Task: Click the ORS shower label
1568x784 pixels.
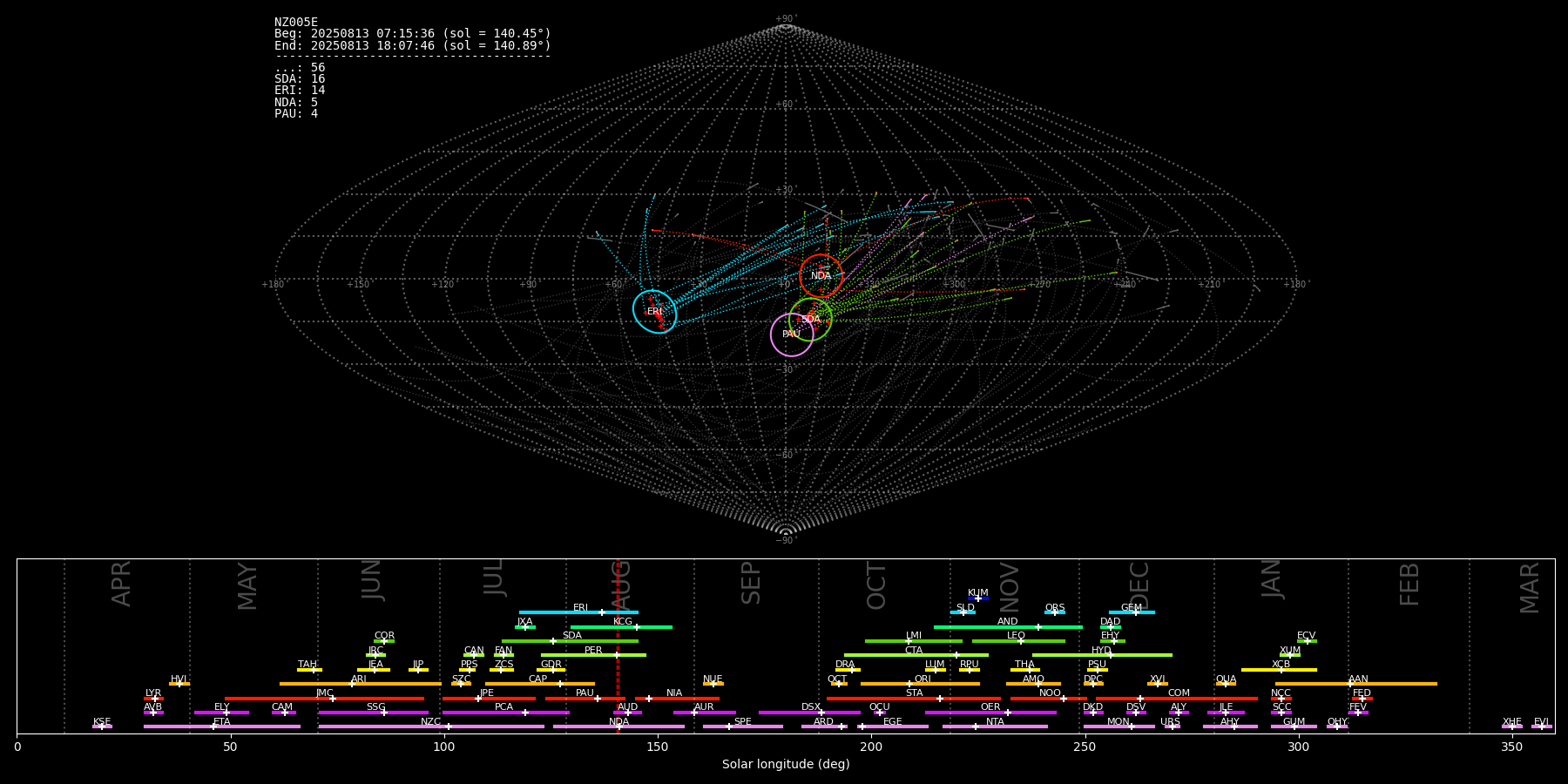Action: pyautogui.click(x=1054, y=608)
